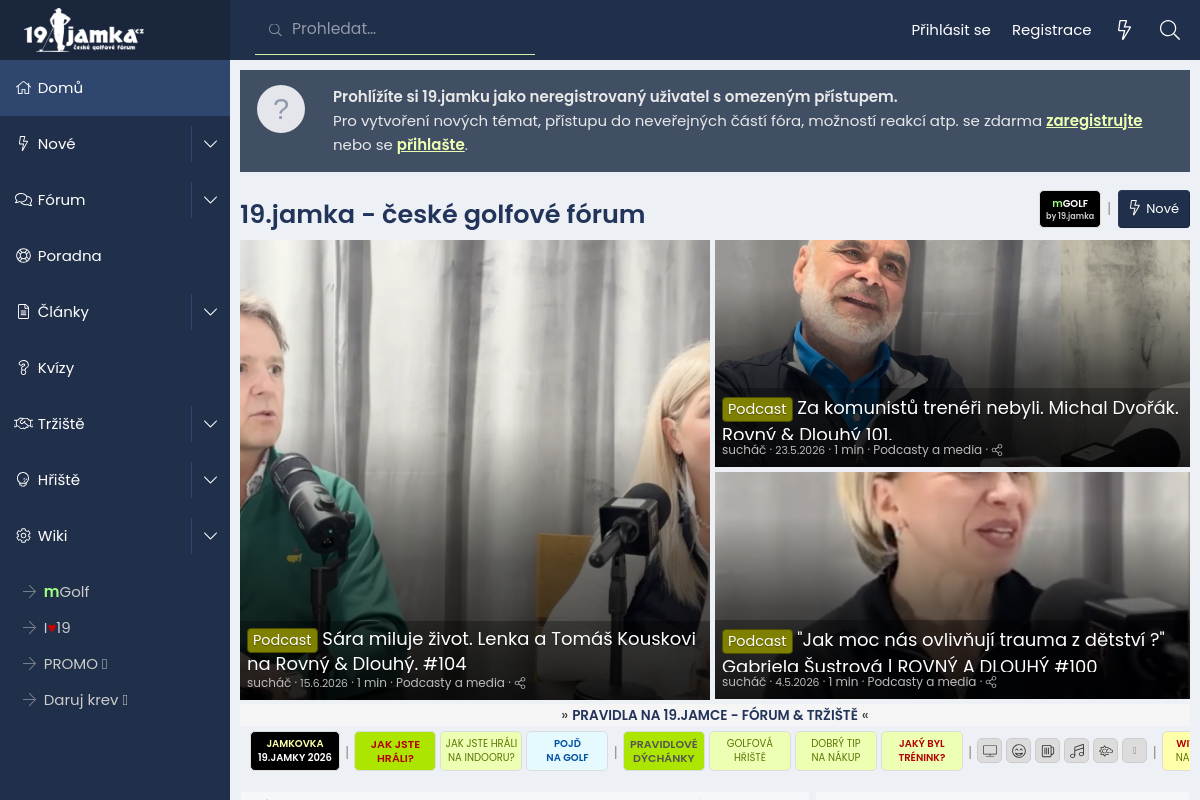Viewport: 1200px width, 800px height.
Task: Expand the Hřiště submenu chevron
Action: coord(210,480)
